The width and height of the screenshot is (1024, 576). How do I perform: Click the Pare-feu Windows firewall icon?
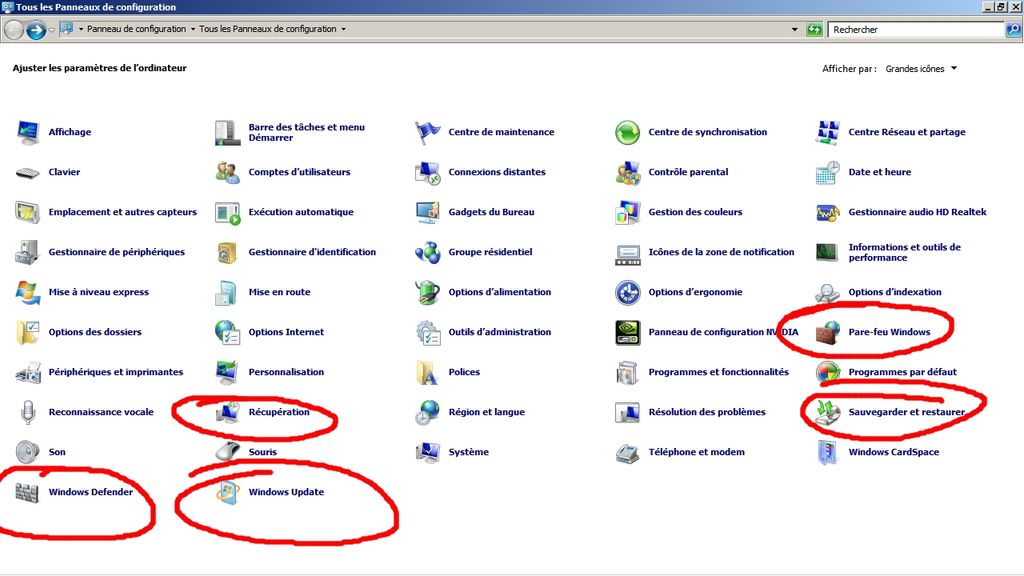(828, 332)
